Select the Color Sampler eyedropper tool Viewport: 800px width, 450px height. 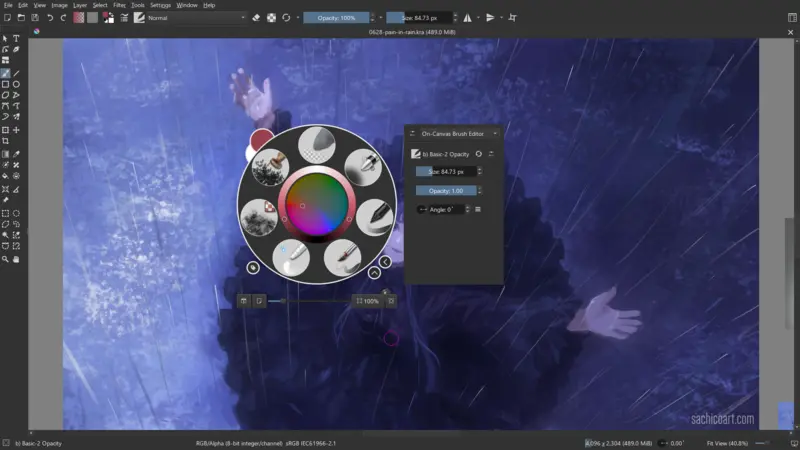point(16,154)
